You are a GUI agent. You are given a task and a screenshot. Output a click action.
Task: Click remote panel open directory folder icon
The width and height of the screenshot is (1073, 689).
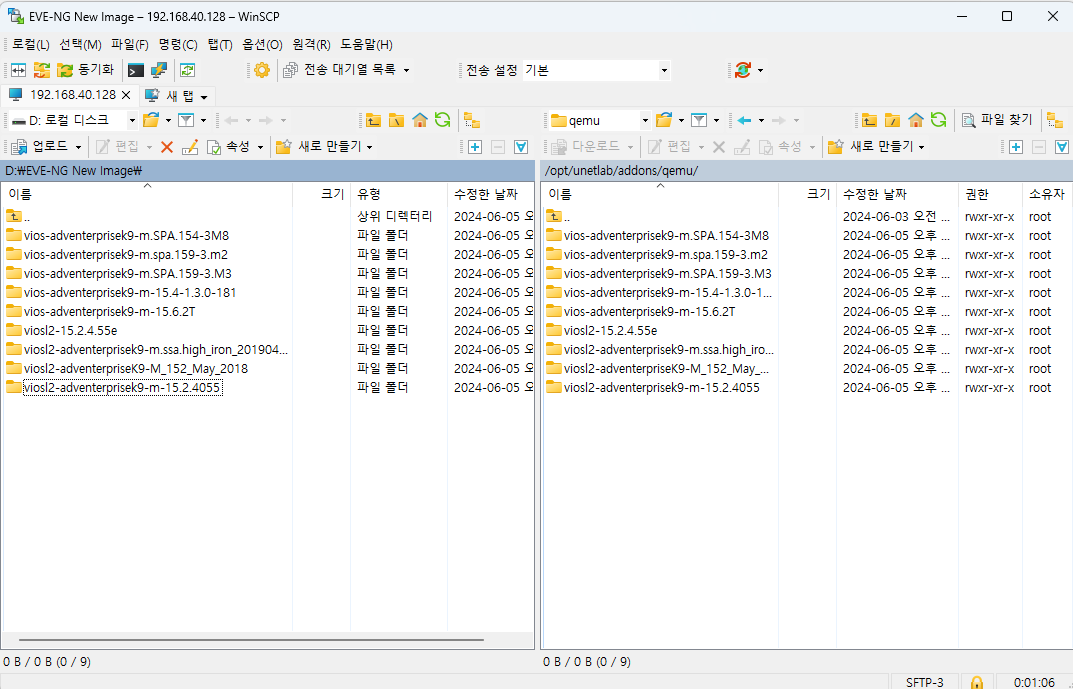pyautogui.click(x=663, y=120)
